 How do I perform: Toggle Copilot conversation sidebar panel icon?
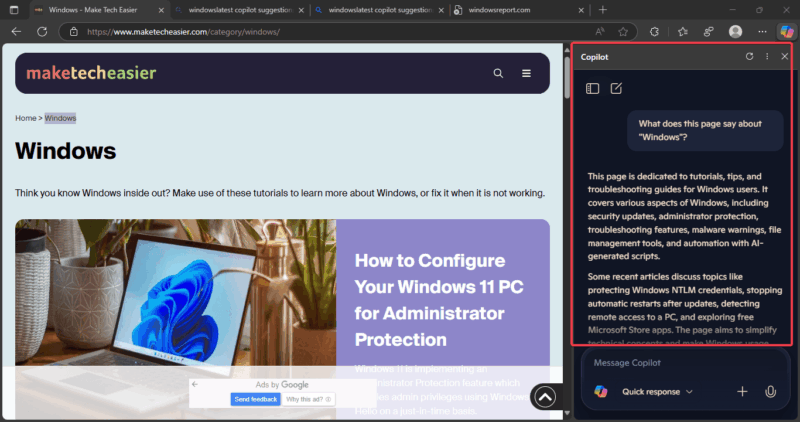click(592, 89)
